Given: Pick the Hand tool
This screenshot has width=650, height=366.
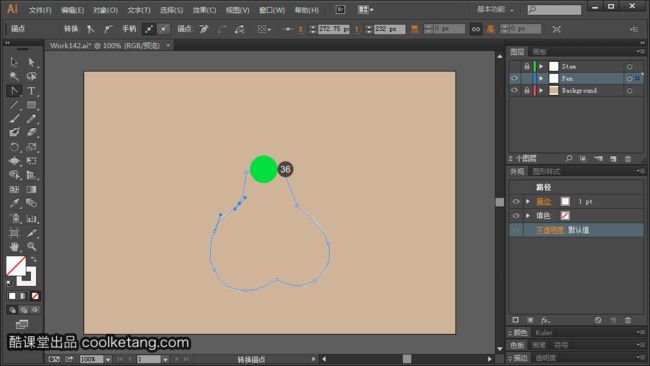Looking at the screenshot, I should click(14, 247).
